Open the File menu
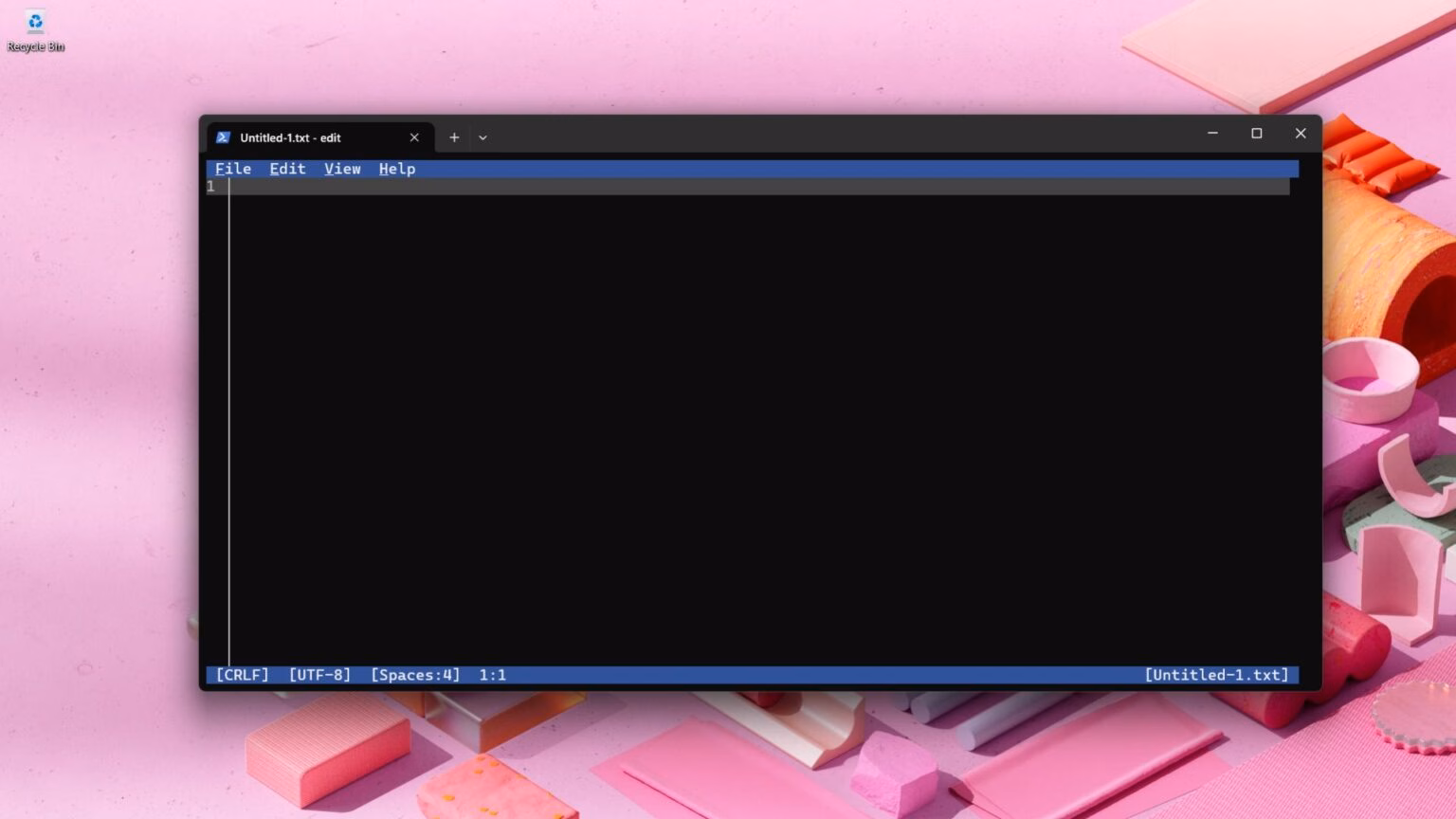1456x819 pixels. pos(233,169)
